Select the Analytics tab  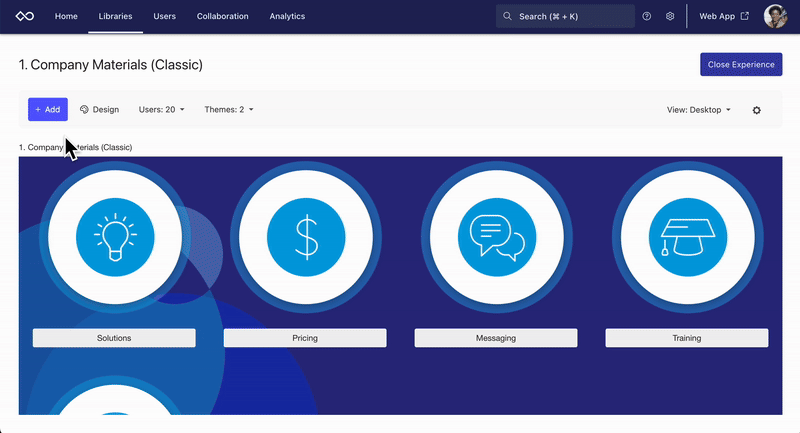(x=287, y=16)
